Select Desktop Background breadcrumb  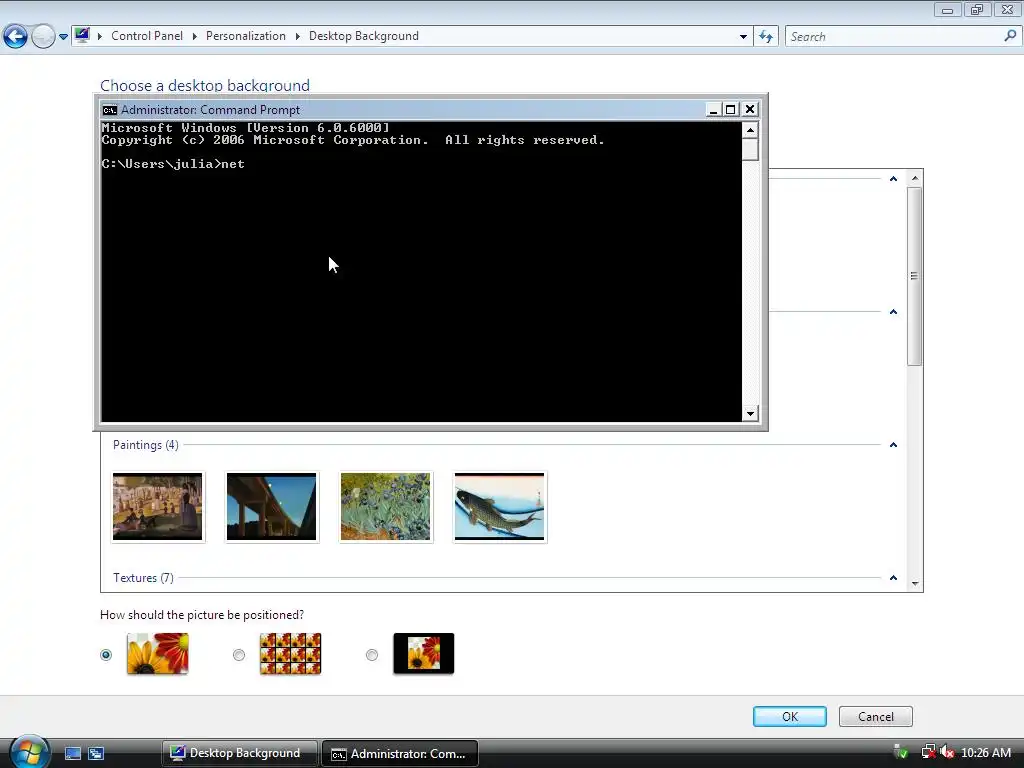(x=364, y=36)
